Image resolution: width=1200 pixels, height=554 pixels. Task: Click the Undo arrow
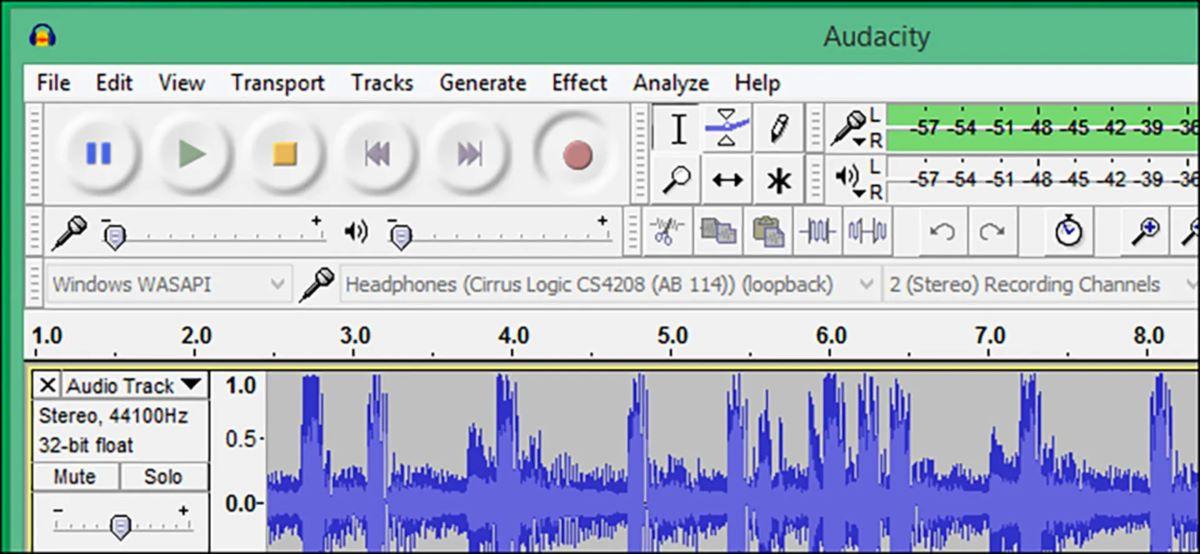point(941,232)
